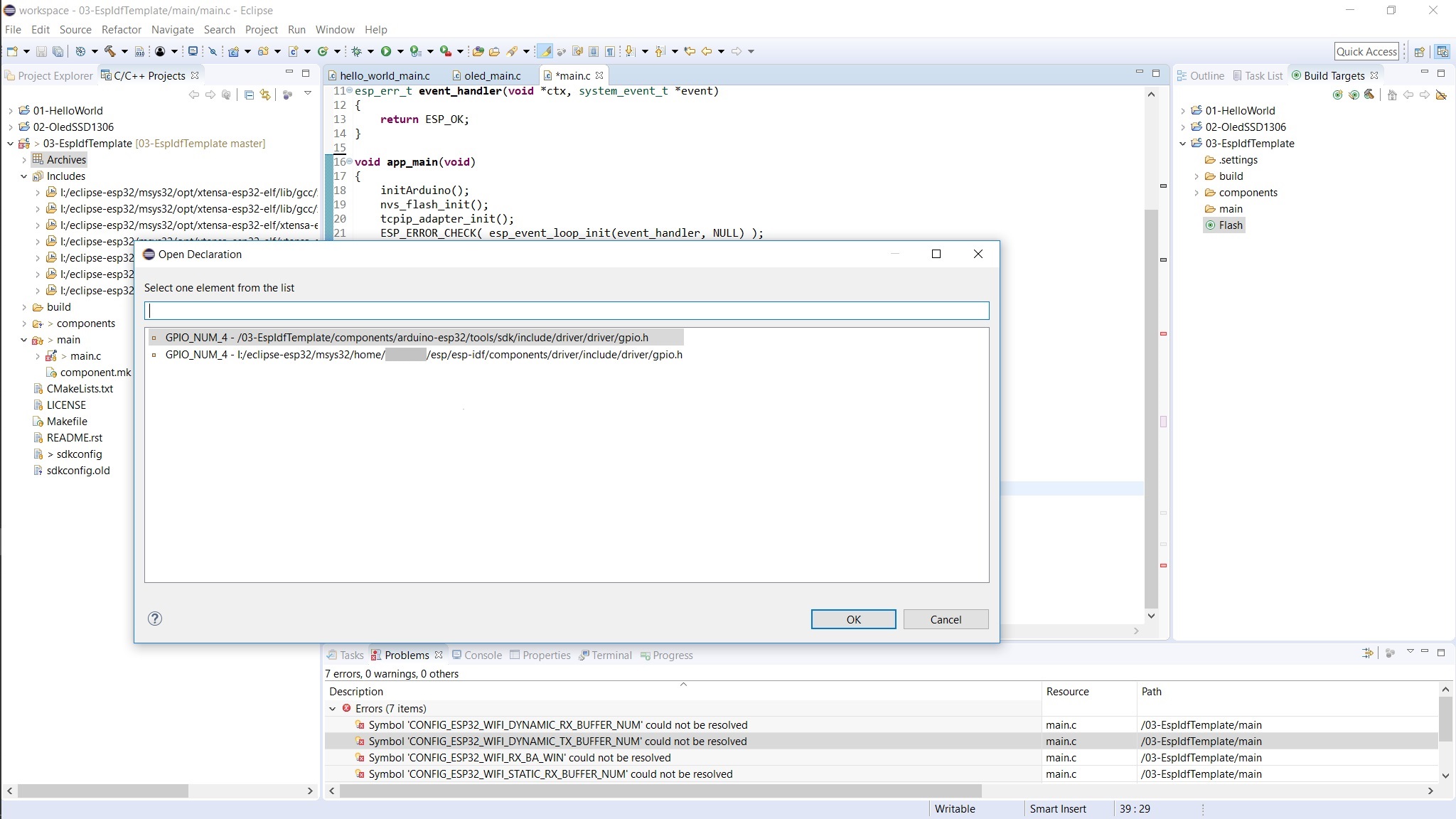Image resolution: width=1456 pixels, height=819 pixels.
Task: Select the Terminal tab
Action: (611, 654)
